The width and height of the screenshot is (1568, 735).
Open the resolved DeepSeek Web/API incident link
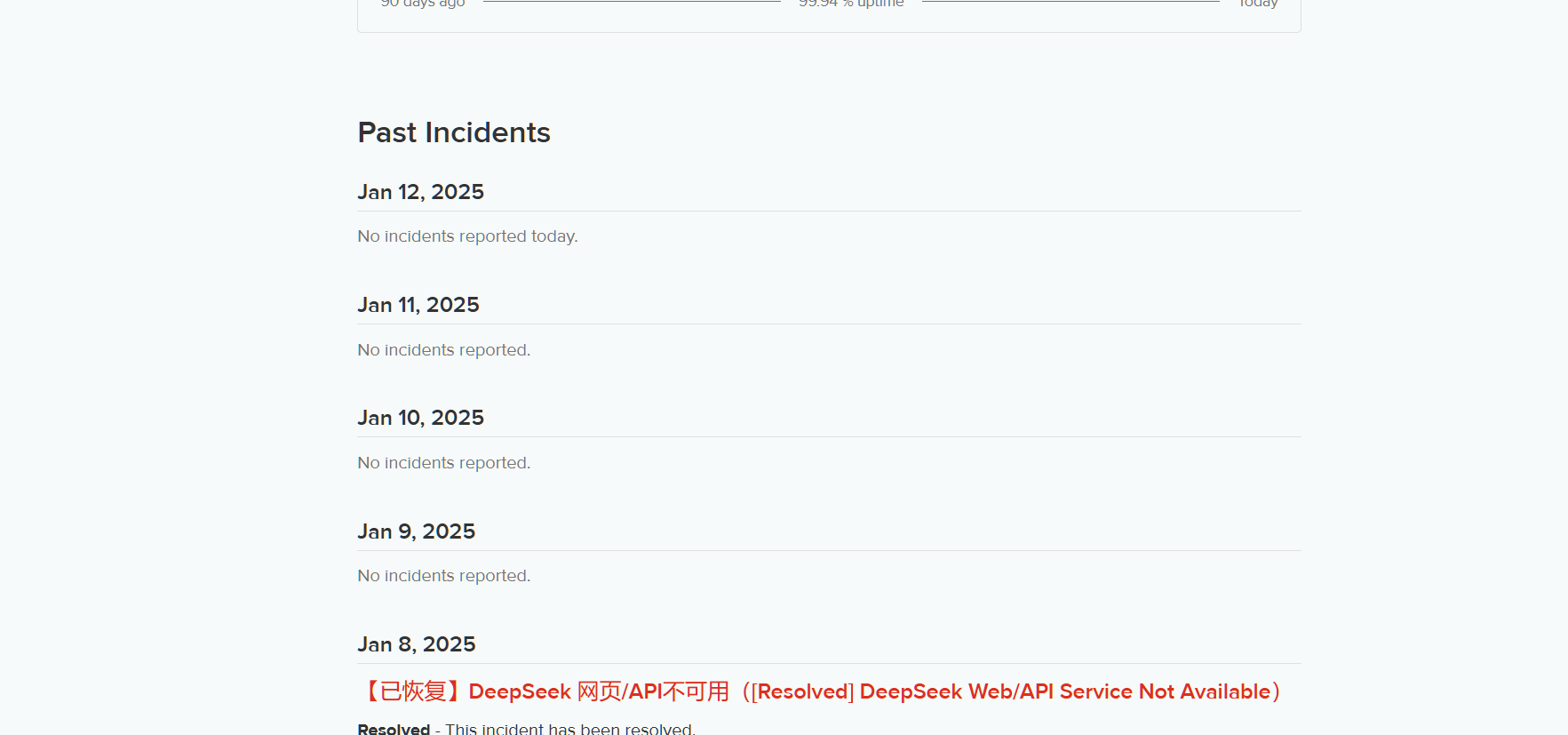(819, 691)
